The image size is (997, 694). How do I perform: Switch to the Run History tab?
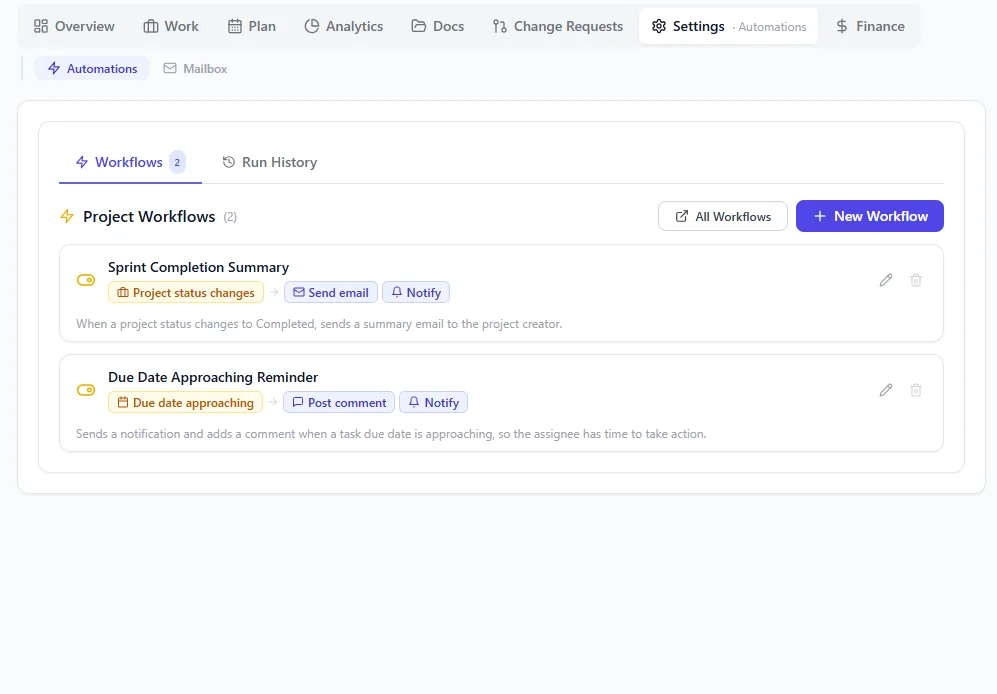click(x=270, y=162)
